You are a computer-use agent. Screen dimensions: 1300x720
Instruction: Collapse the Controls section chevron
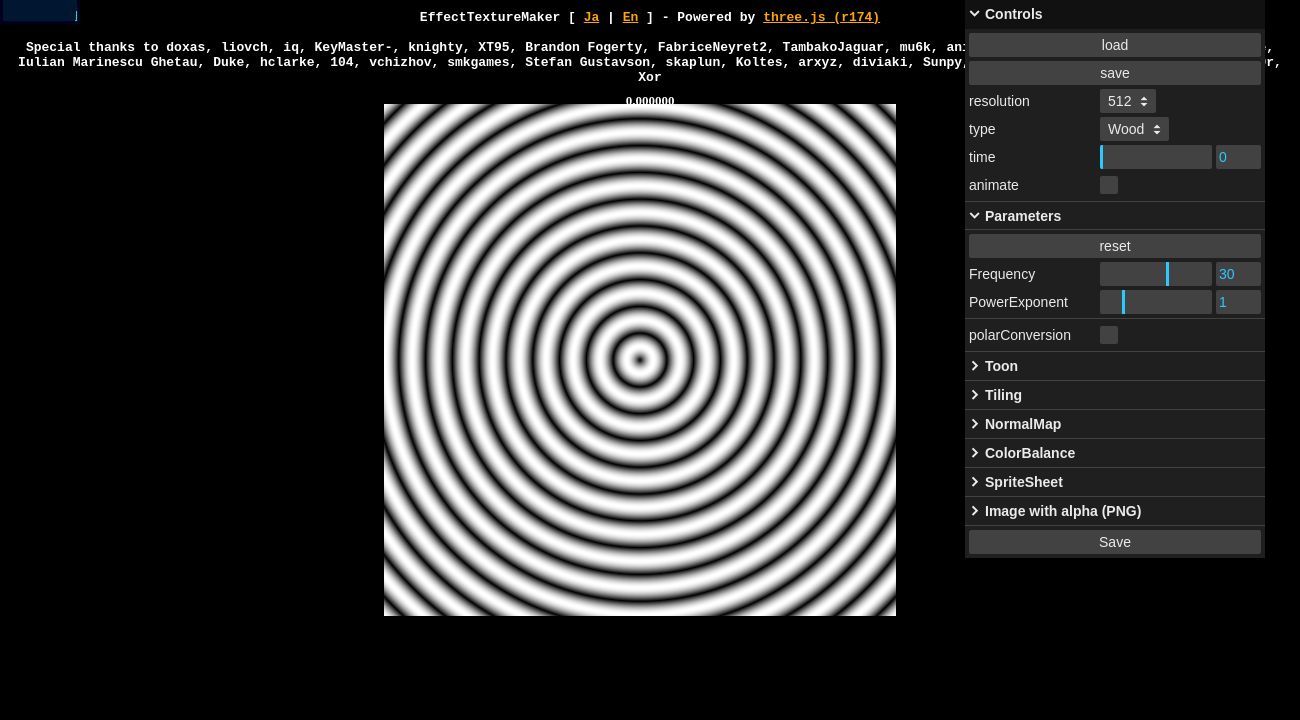pyautogui.click(x=975, y=14)
